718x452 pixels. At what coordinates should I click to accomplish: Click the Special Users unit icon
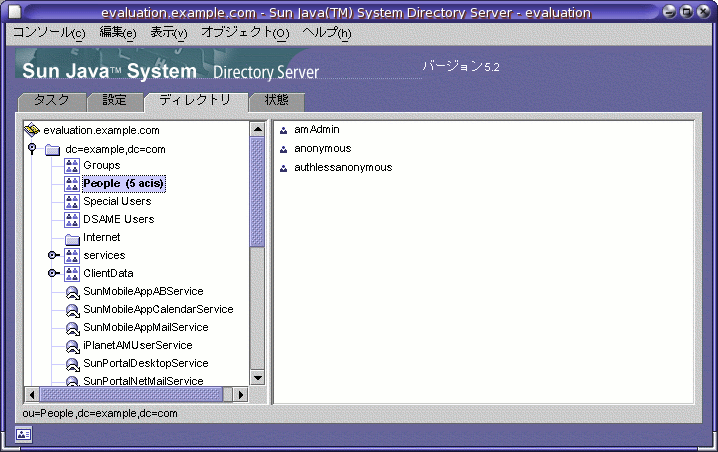pyautogui.click(x=72, y=201)
